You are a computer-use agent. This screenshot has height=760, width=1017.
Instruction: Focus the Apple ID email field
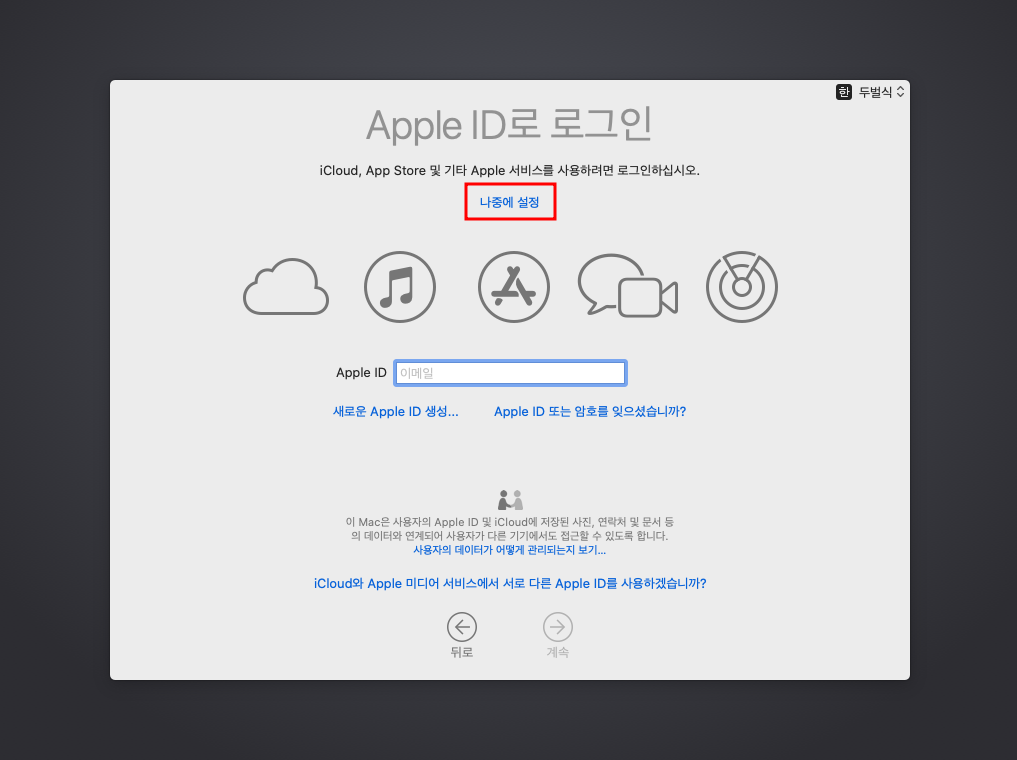click(510, 373)
